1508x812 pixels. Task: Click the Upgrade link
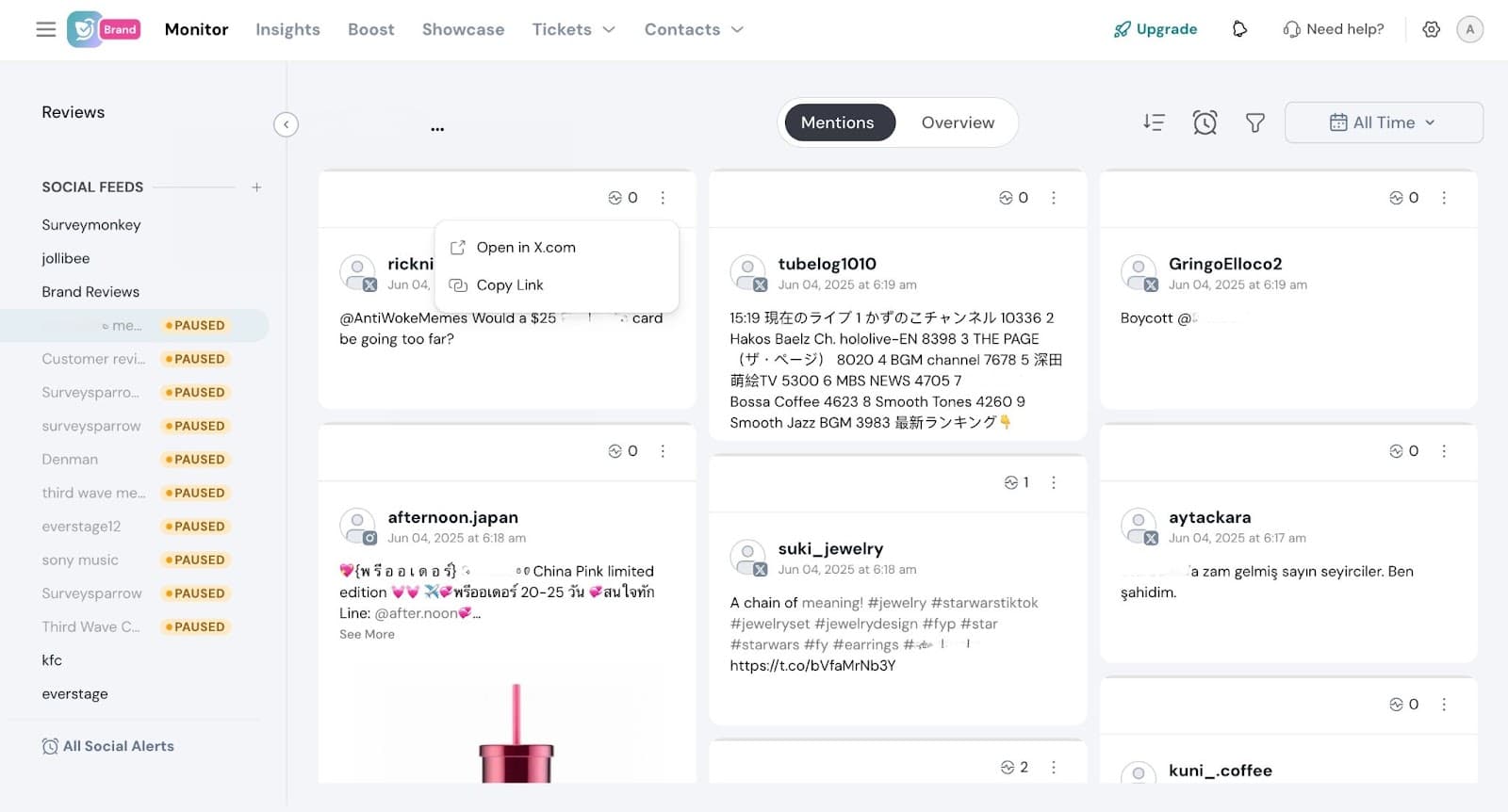click(x=1156, y=29)
